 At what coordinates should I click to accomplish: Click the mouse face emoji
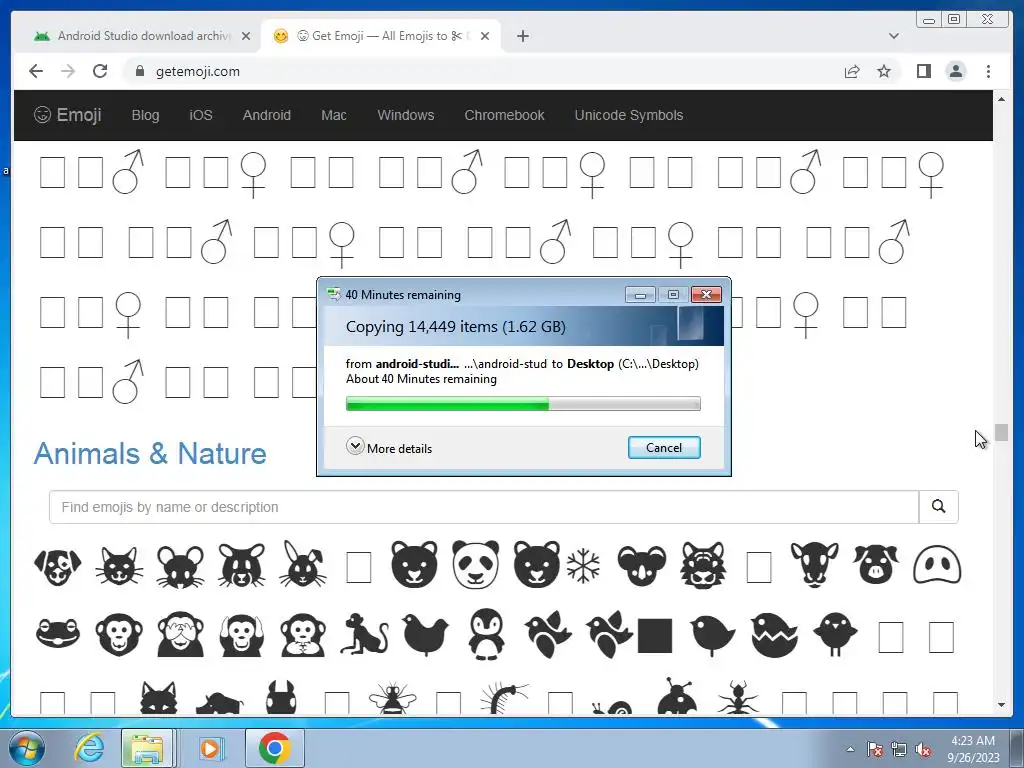[x=180, y=566]
